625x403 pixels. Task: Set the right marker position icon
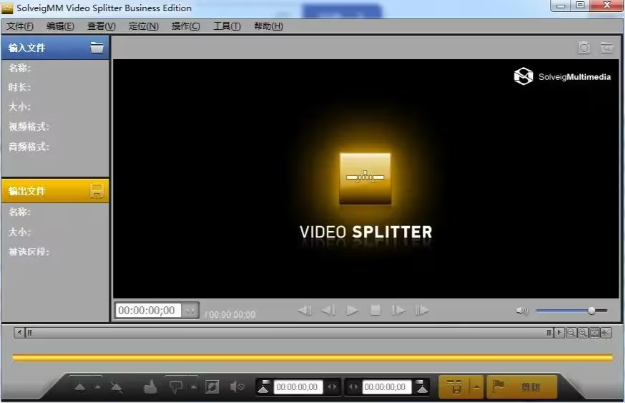click(x=421, y=387)
